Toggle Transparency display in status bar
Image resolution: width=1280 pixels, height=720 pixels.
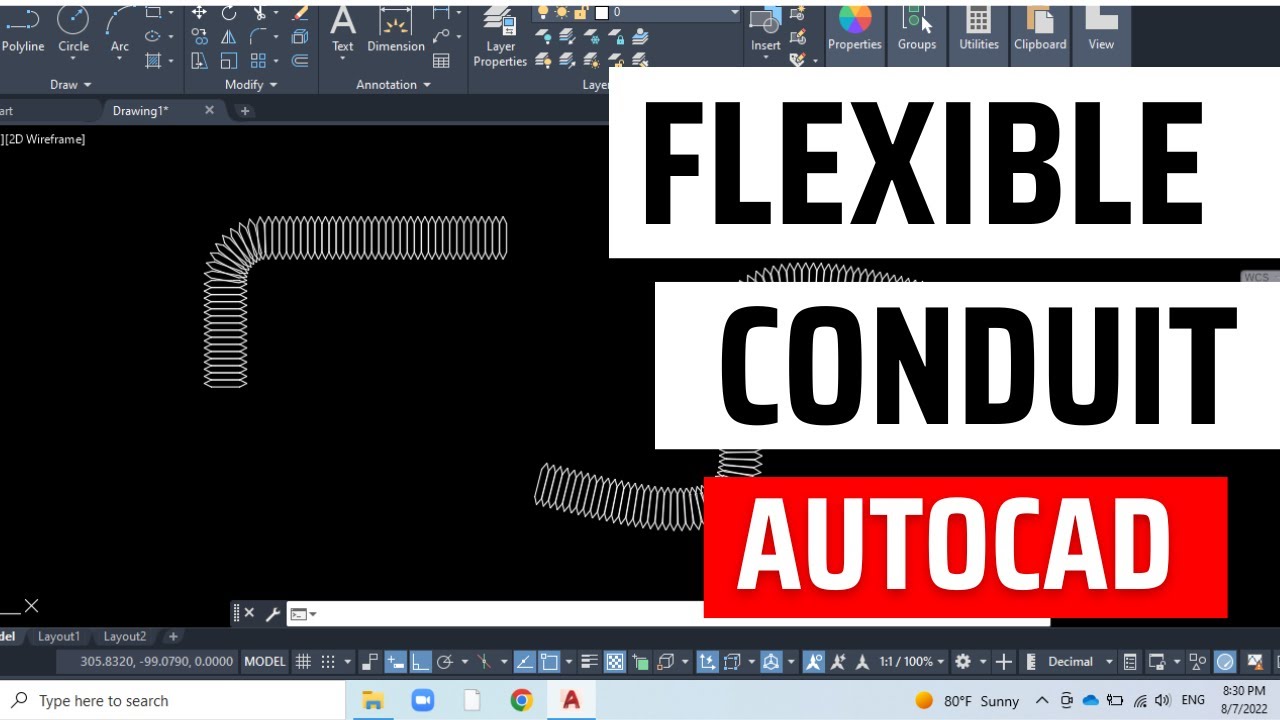coord(615,662)
